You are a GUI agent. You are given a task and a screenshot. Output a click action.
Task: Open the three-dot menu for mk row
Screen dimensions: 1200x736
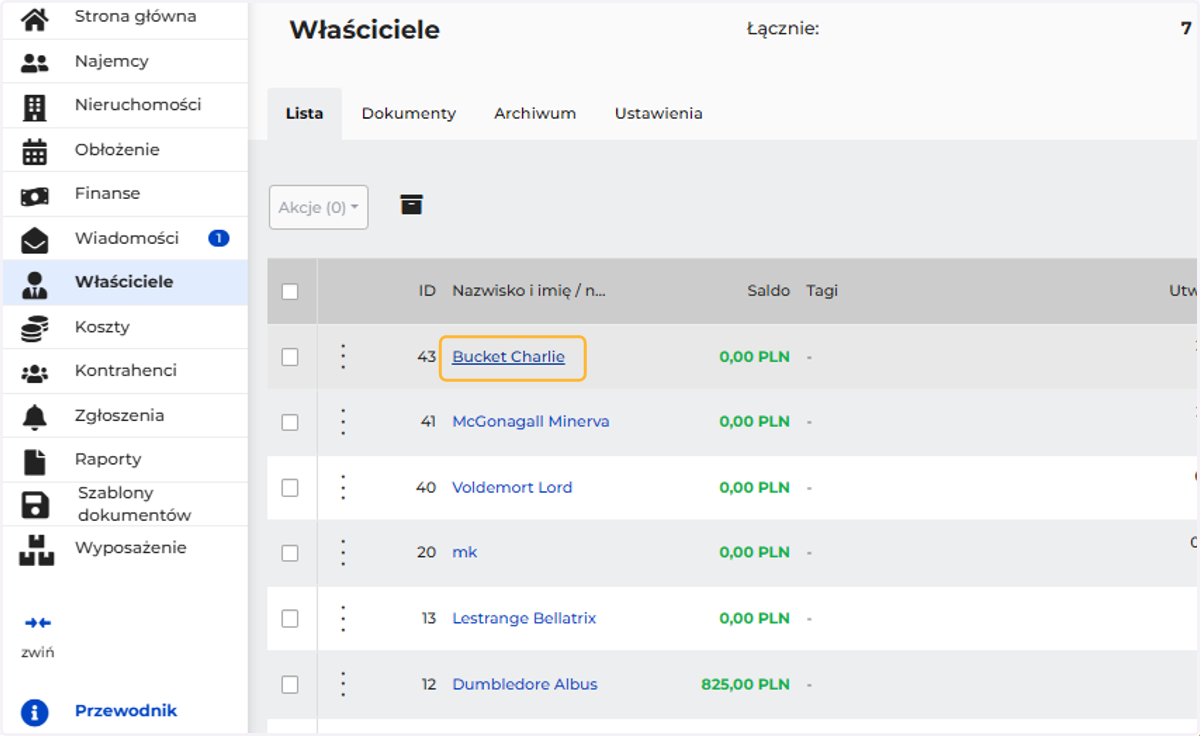click(343, 552)
